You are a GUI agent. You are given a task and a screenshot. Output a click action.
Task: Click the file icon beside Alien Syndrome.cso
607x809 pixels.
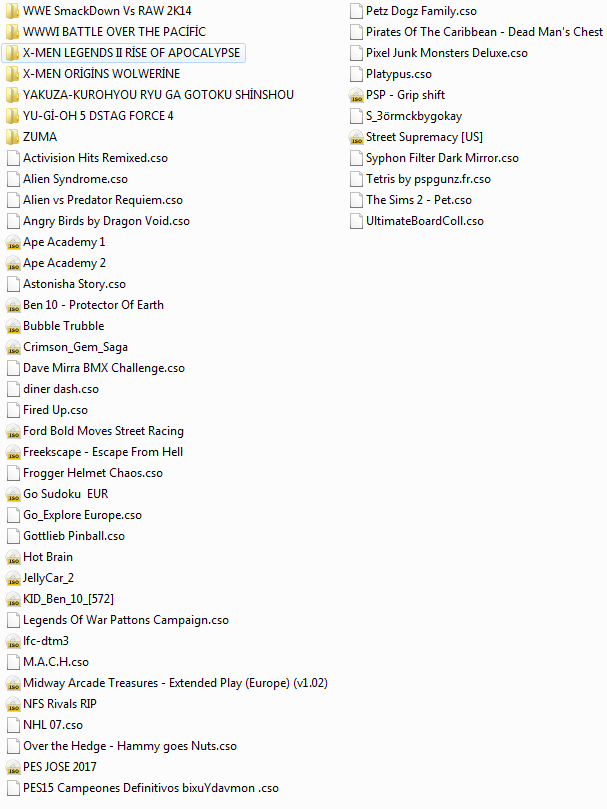pyautogui.click(x=13, y=179)
